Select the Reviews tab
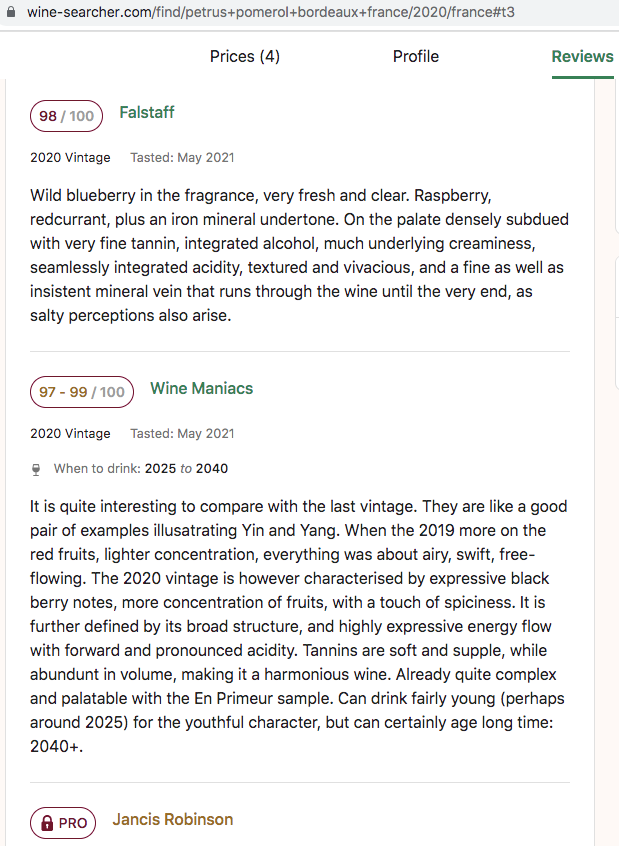This screenshot has height=846, width=619. point(582,56)
